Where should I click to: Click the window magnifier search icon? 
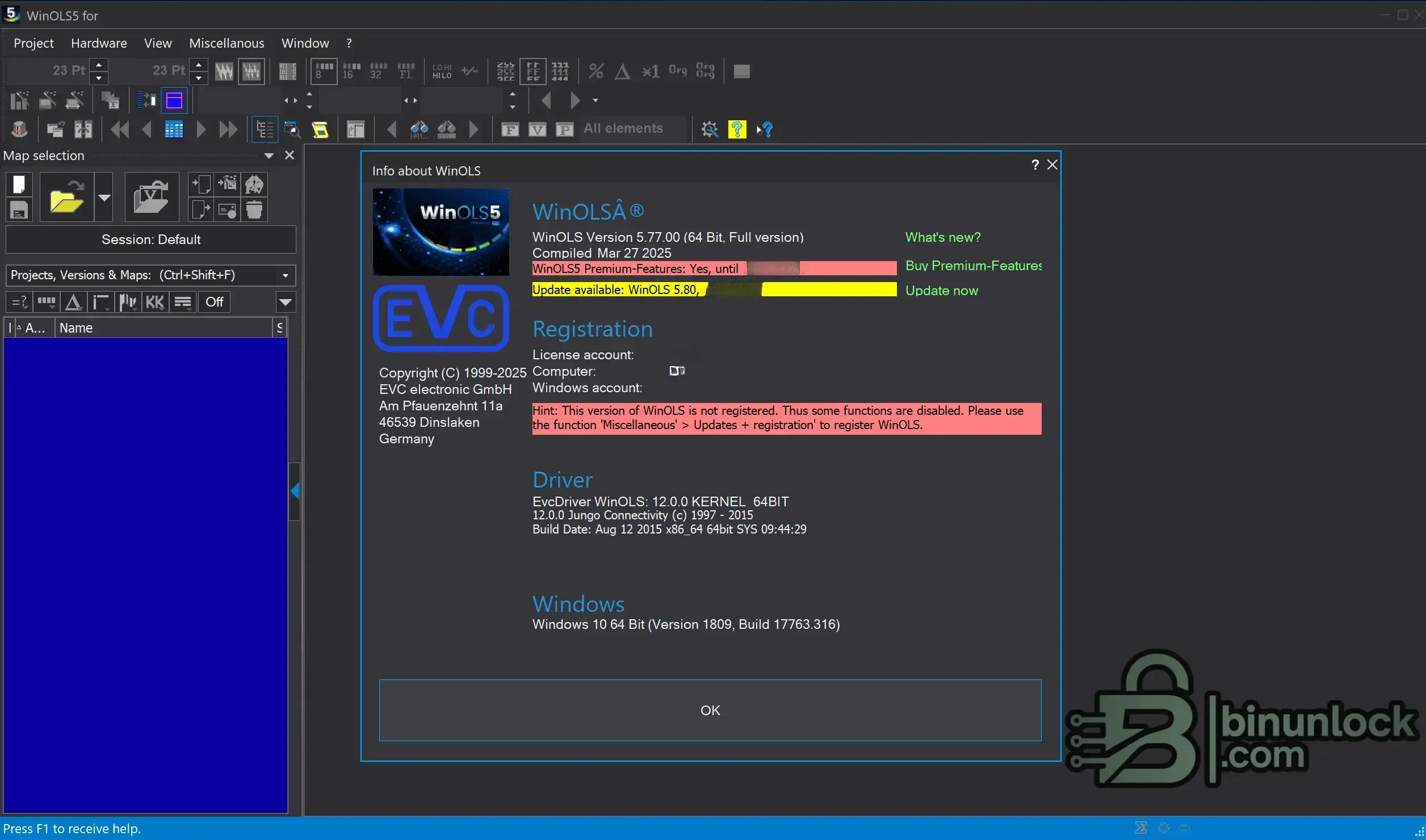(292, 129)
